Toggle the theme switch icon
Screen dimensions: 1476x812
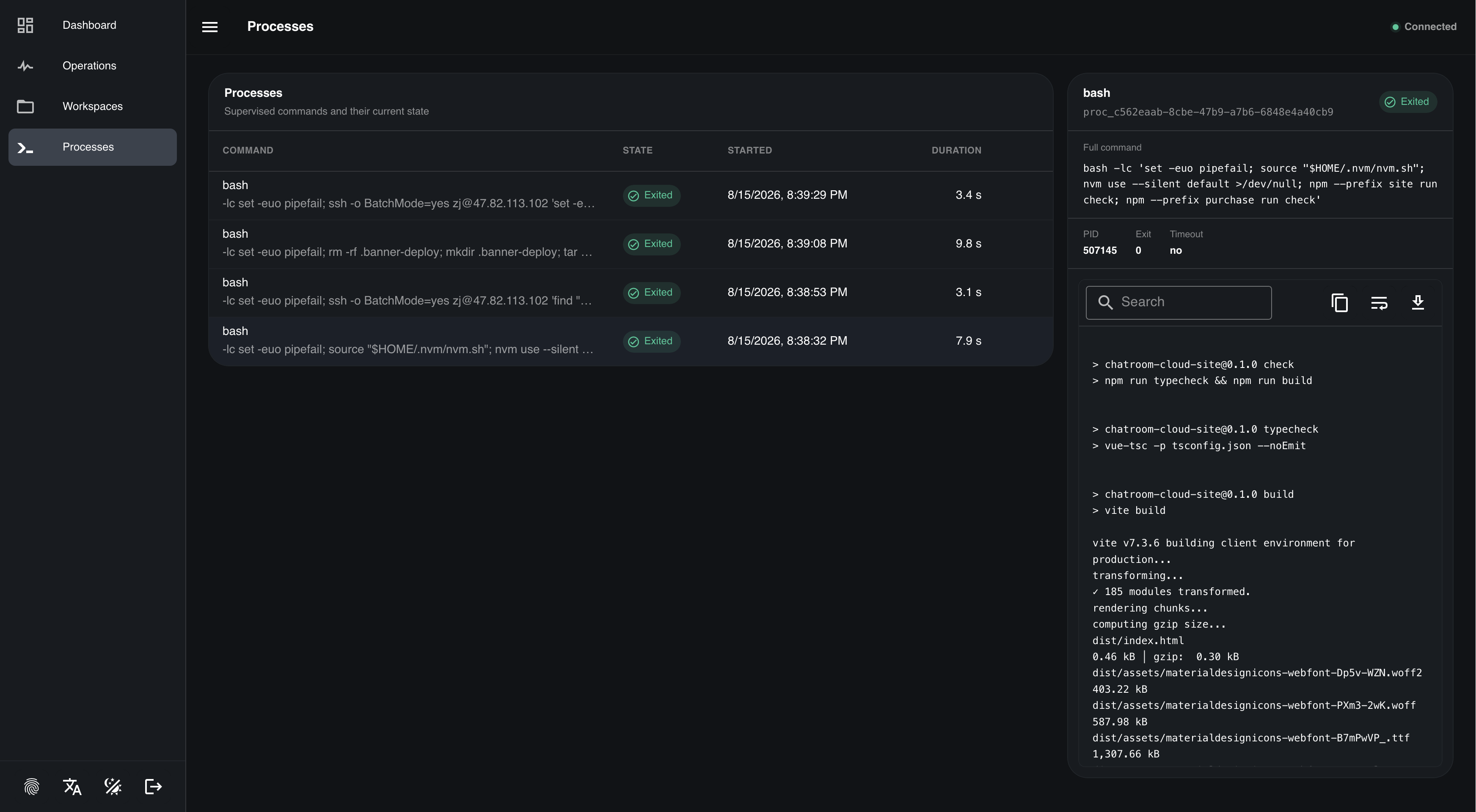[113, 787]
